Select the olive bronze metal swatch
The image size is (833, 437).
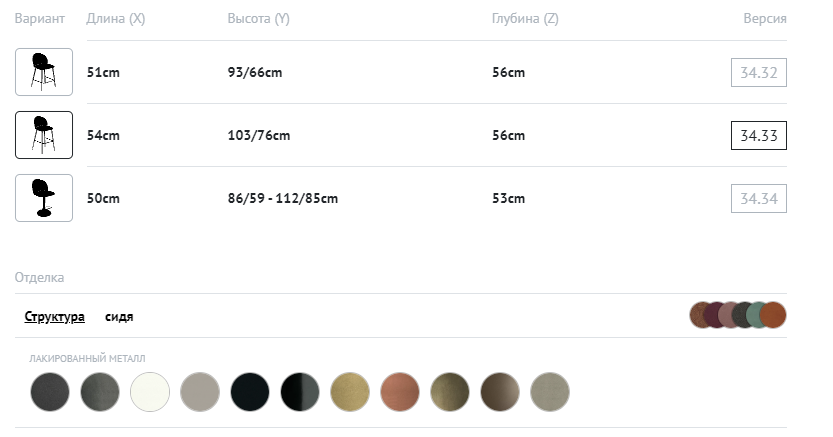click(450, 391)
